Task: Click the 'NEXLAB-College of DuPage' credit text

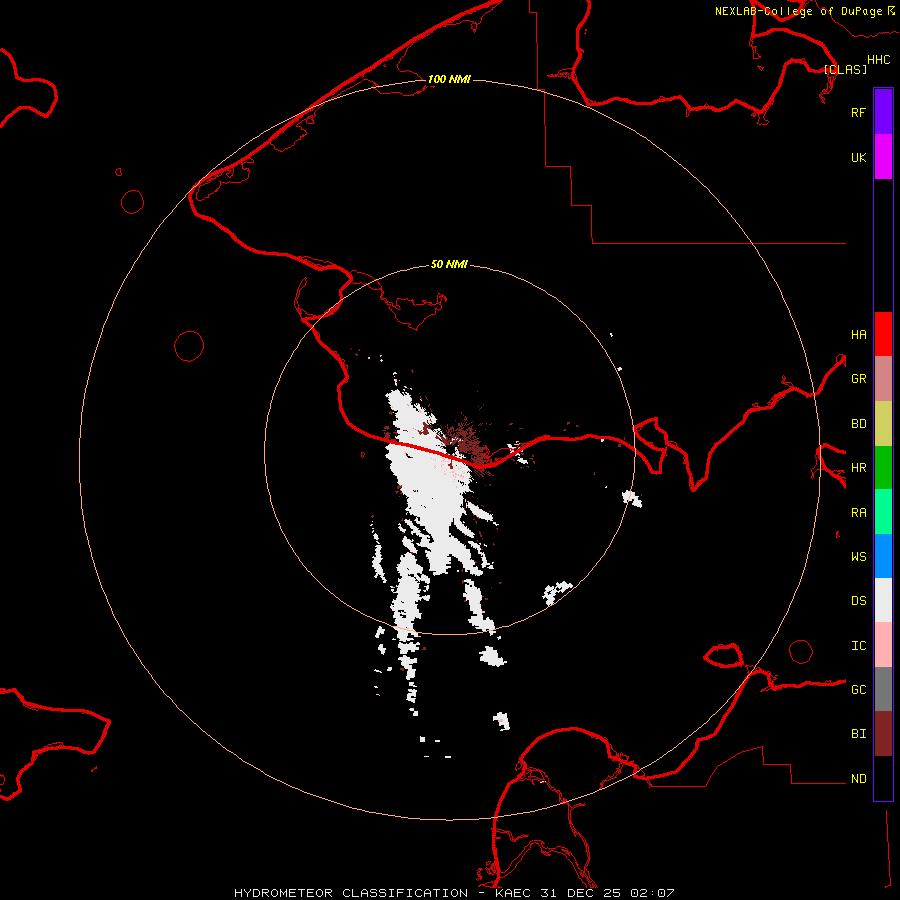Action: (798, 11)
